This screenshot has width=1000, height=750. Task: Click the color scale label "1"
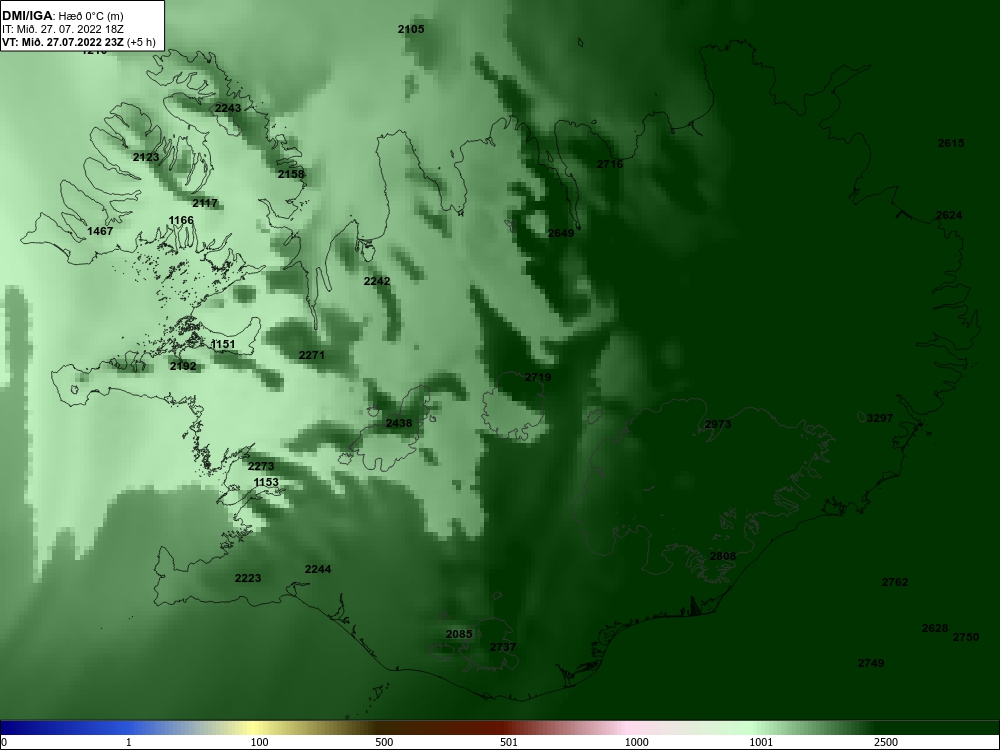(129, 742)
